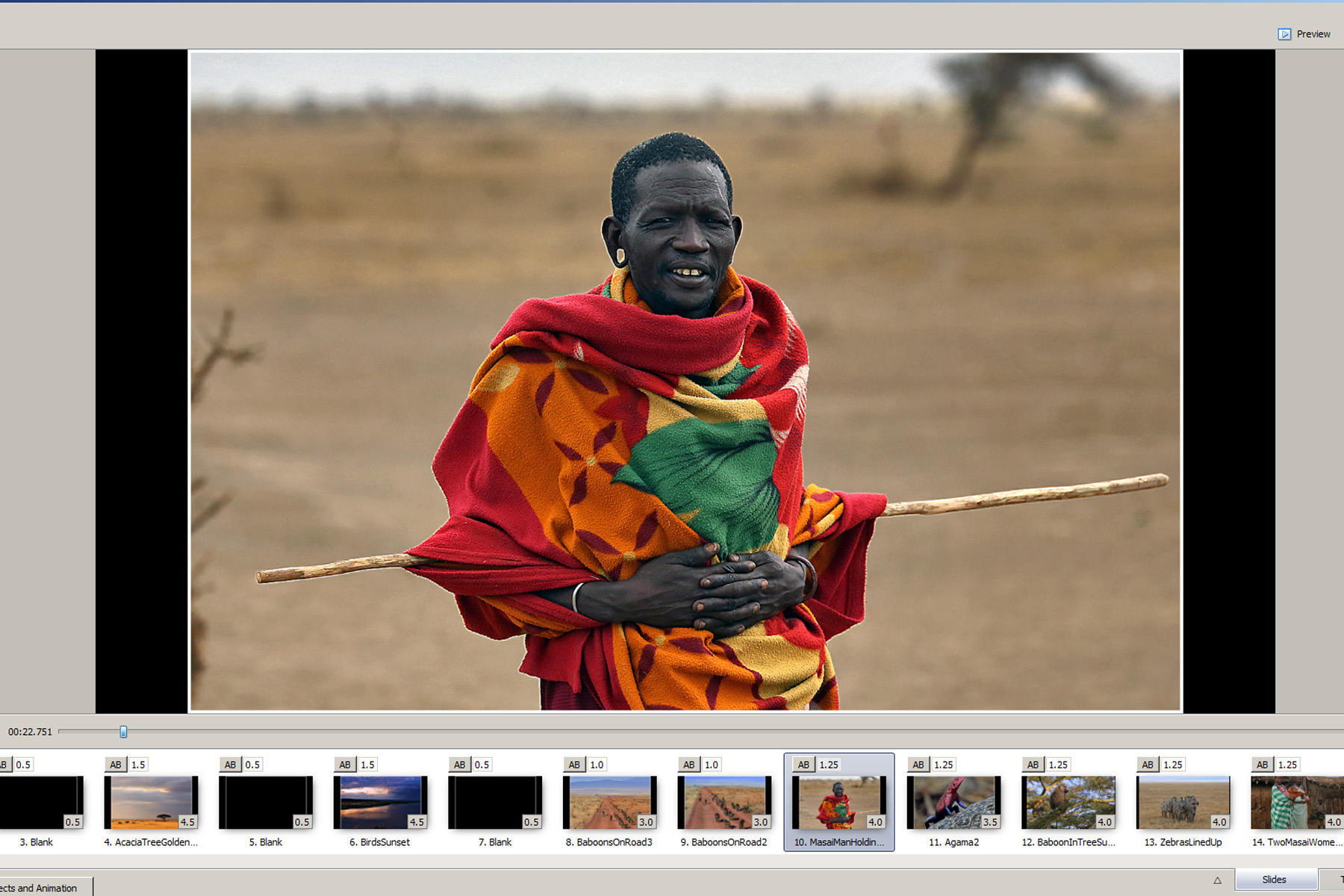This screenshot has width=1344, height=896.
Task: Select the AcaciaTreeGolden slide thumbnail
Action: click(151, 803)
